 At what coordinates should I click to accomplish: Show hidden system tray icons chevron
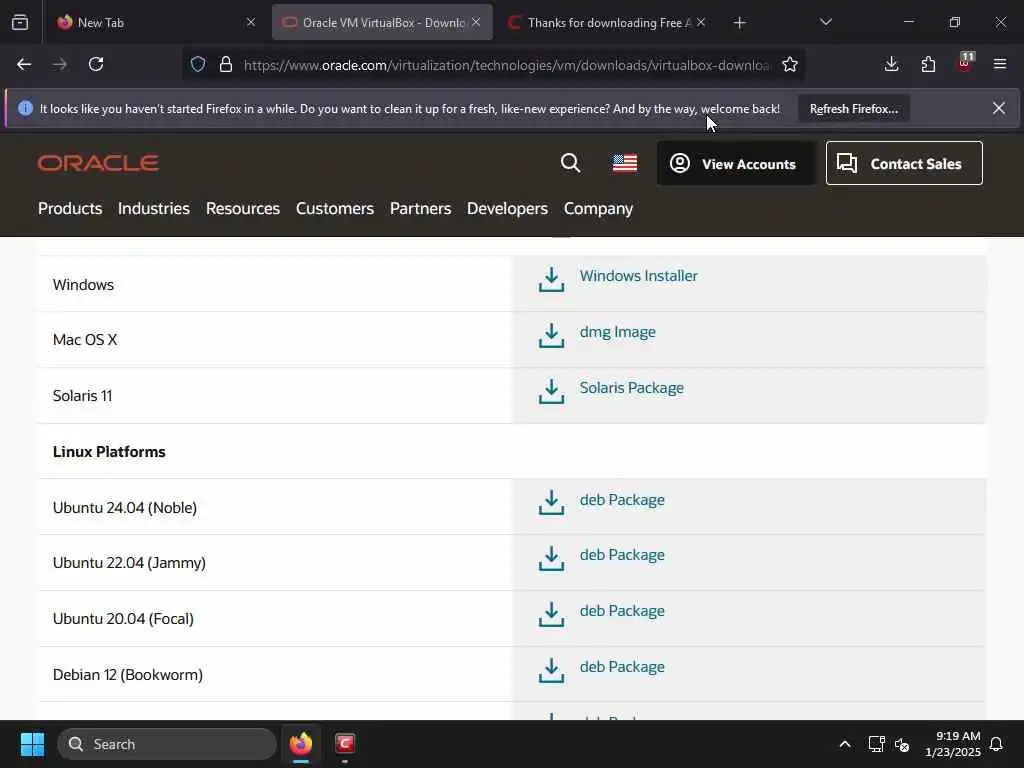844,744
